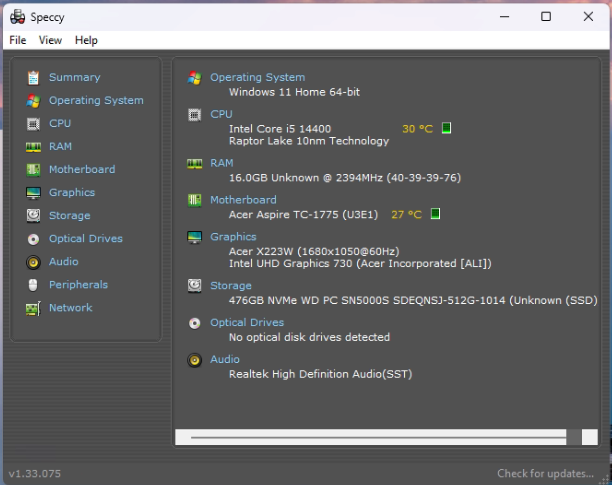Image resolution: width=612 pixels, height=485 pixels.
Task: Click the CPU heading link in summary
Action: point(221,114)
